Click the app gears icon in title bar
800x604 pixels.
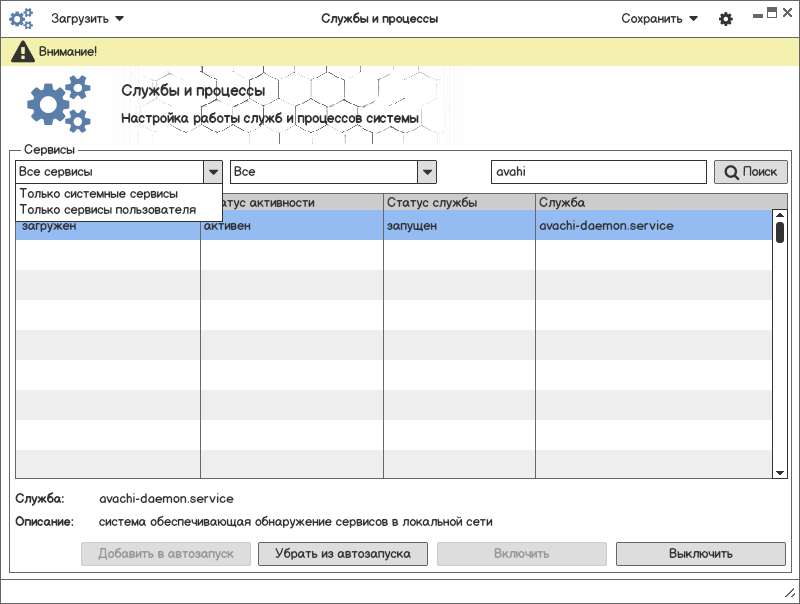21,19
